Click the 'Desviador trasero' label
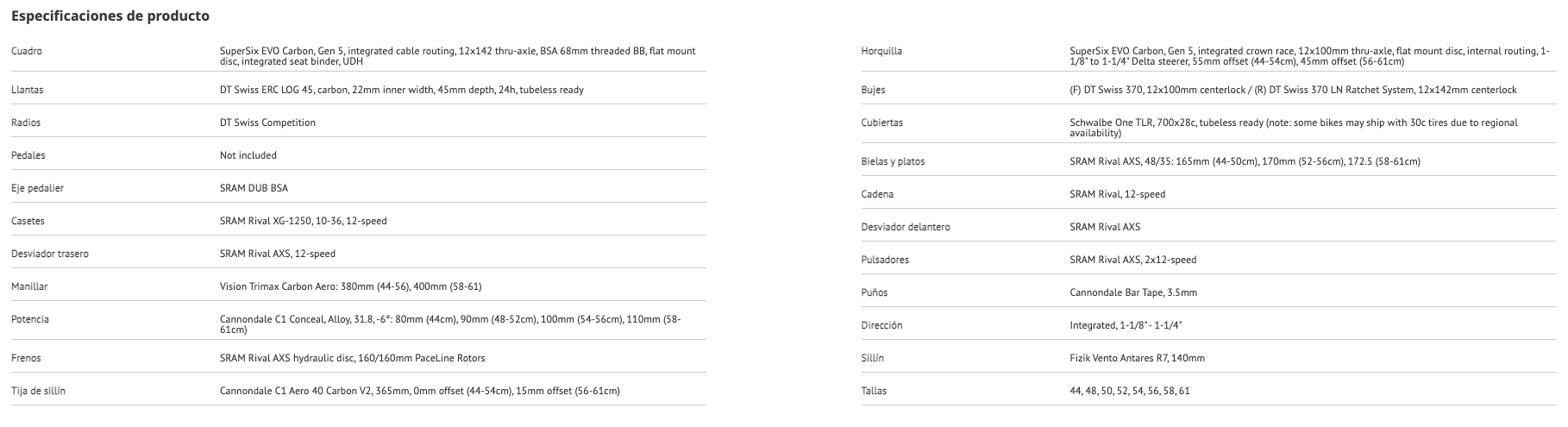This screenshot has height=427, width=1568. pyautogui.click(x=50, y=254)
